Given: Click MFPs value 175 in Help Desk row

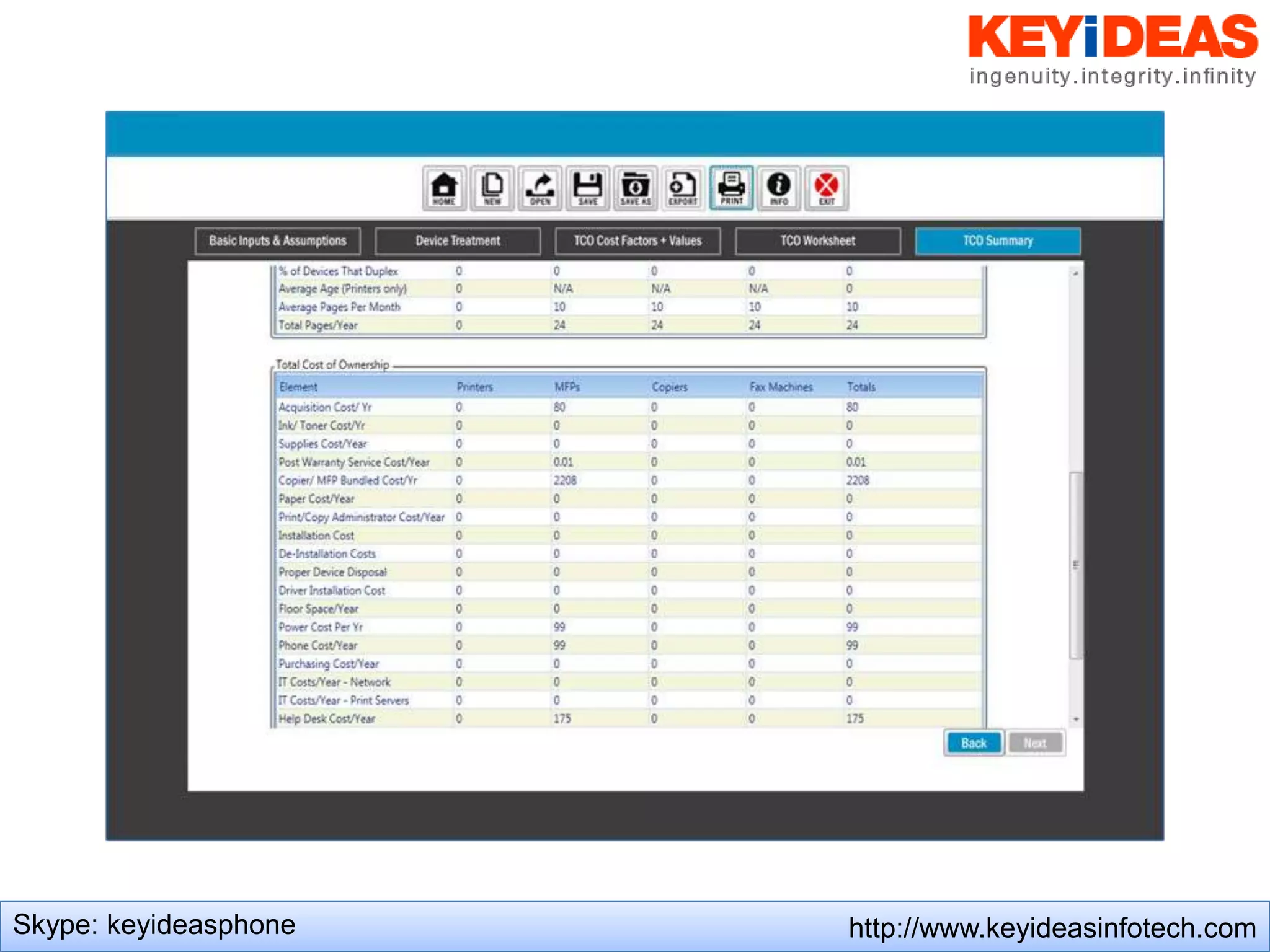Looking at the screenshot, I should pos(562,719).
